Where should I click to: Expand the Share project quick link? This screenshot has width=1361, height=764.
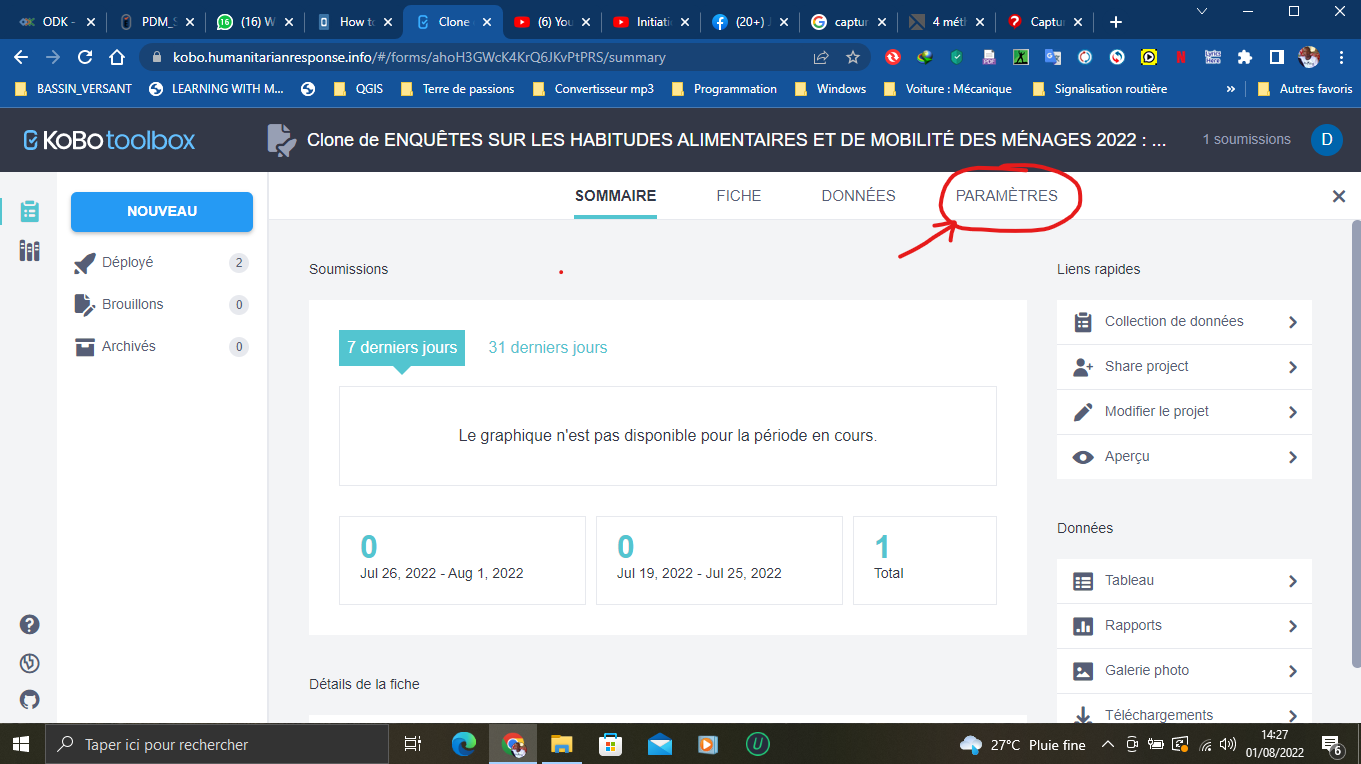point(1292,367)
